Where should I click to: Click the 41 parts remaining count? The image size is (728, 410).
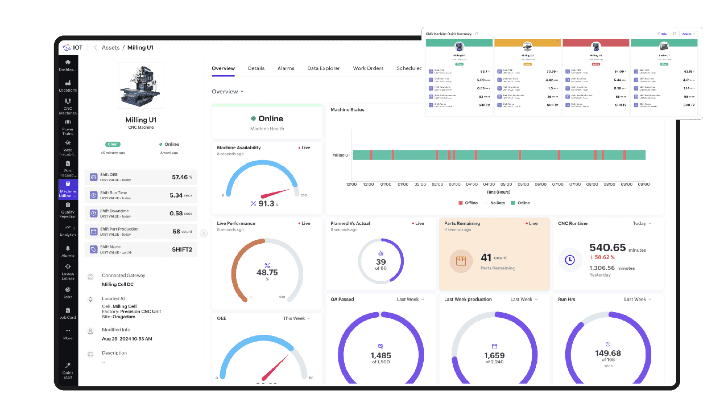(486, 257)
